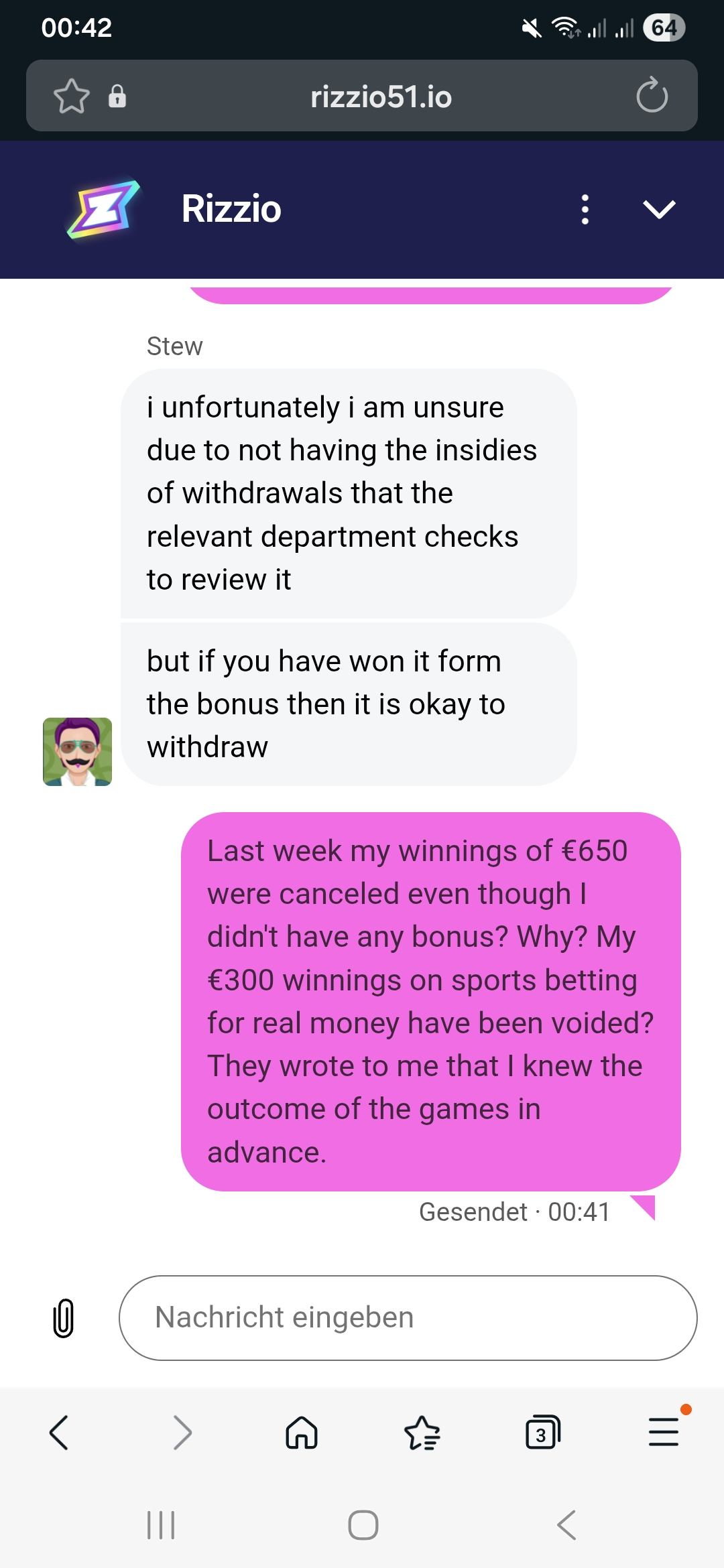This screenshot has width=724, height=1568.
Task: Tap the Android home button
Action: click(x=363, y=1525)
